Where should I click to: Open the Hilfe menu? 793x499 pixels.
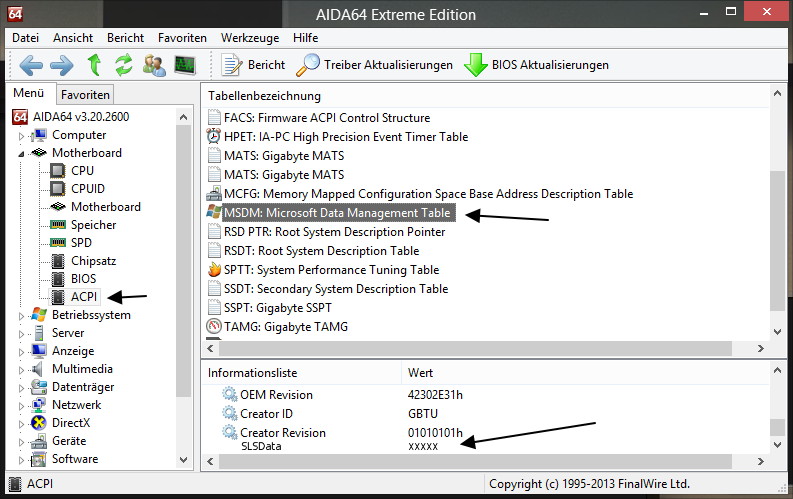[305, 38]
